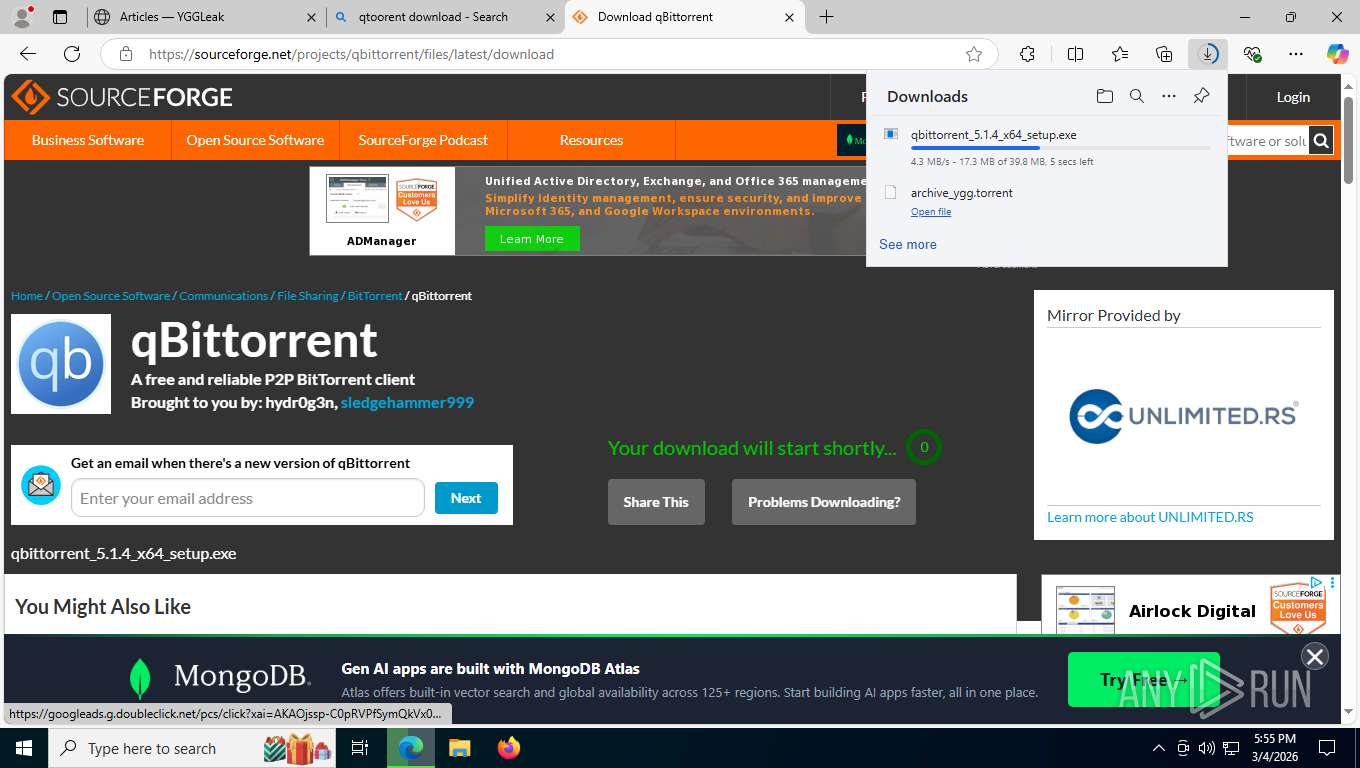
Task: Click the MongoDB Try Free button
Action: (x=1144, y=680)
